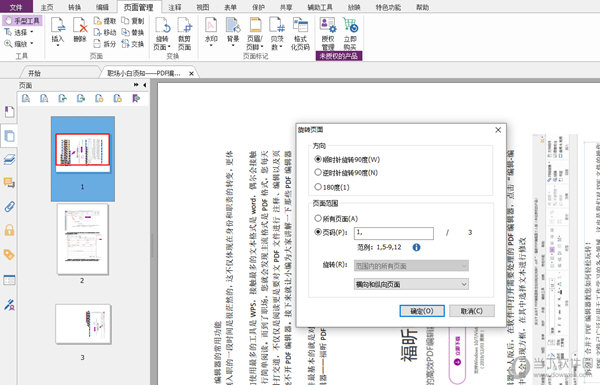Close the 旋转页面 dialog

coord(498,130)
